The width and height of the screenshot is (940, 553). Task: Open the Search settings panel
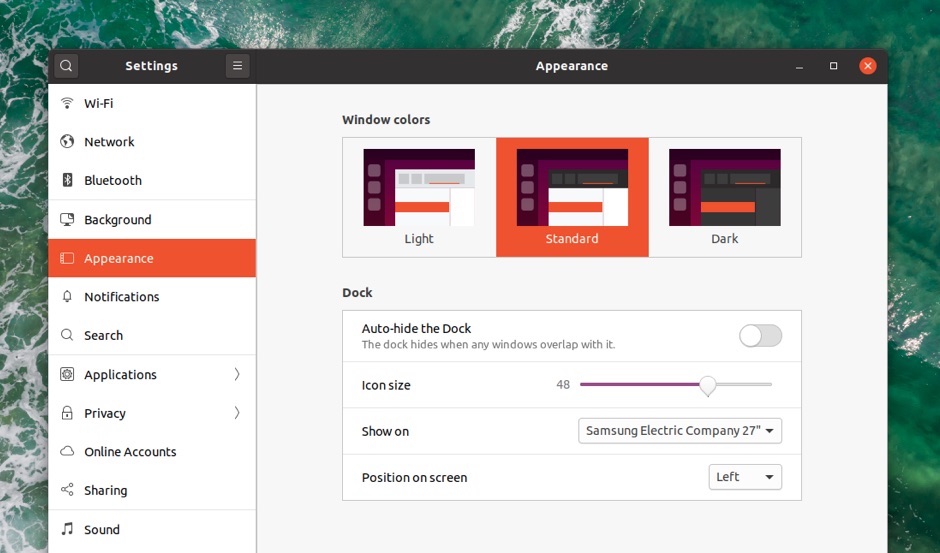(103, 336)
